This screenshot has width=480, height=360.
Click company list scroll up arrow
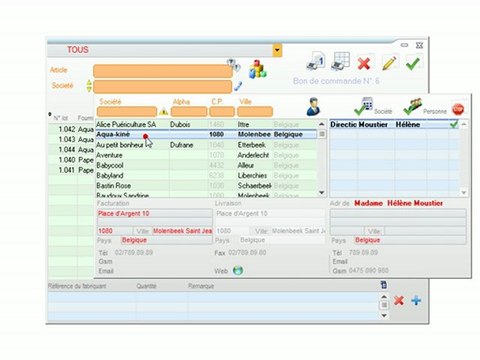point(322,124)
